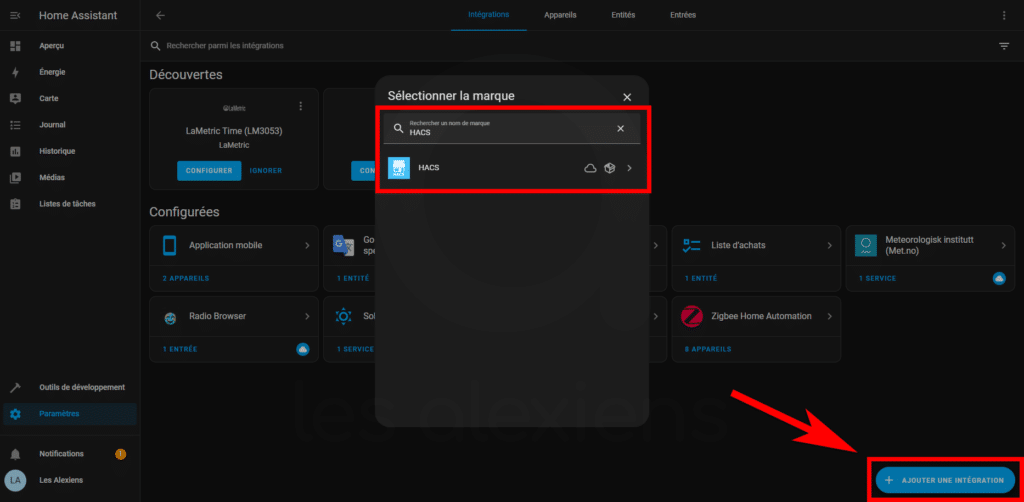Expand Application mobile chevron
1024x502 pixels.
point(307,245)
